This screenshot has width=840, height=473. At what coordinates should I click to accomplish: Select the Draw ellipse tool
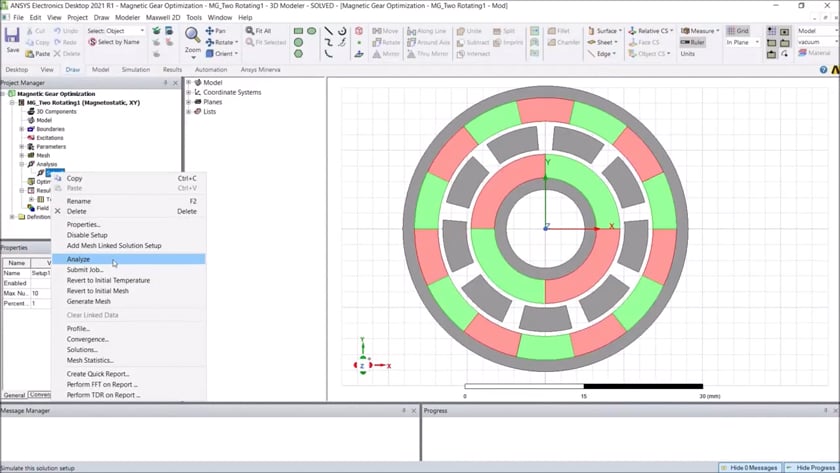tap(311, 31)
